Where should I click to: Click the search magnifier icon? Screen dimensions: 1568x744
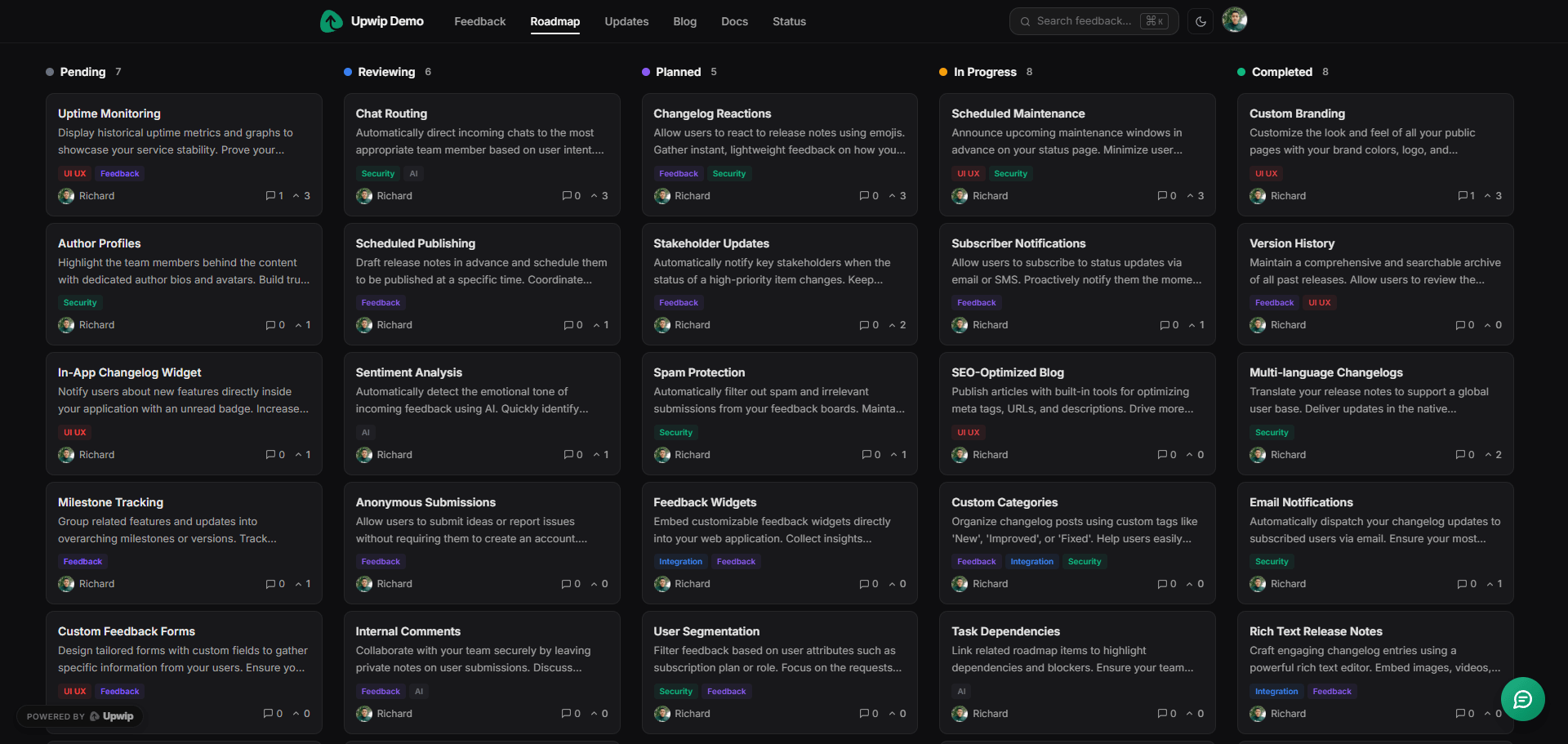pos(1025,21)
